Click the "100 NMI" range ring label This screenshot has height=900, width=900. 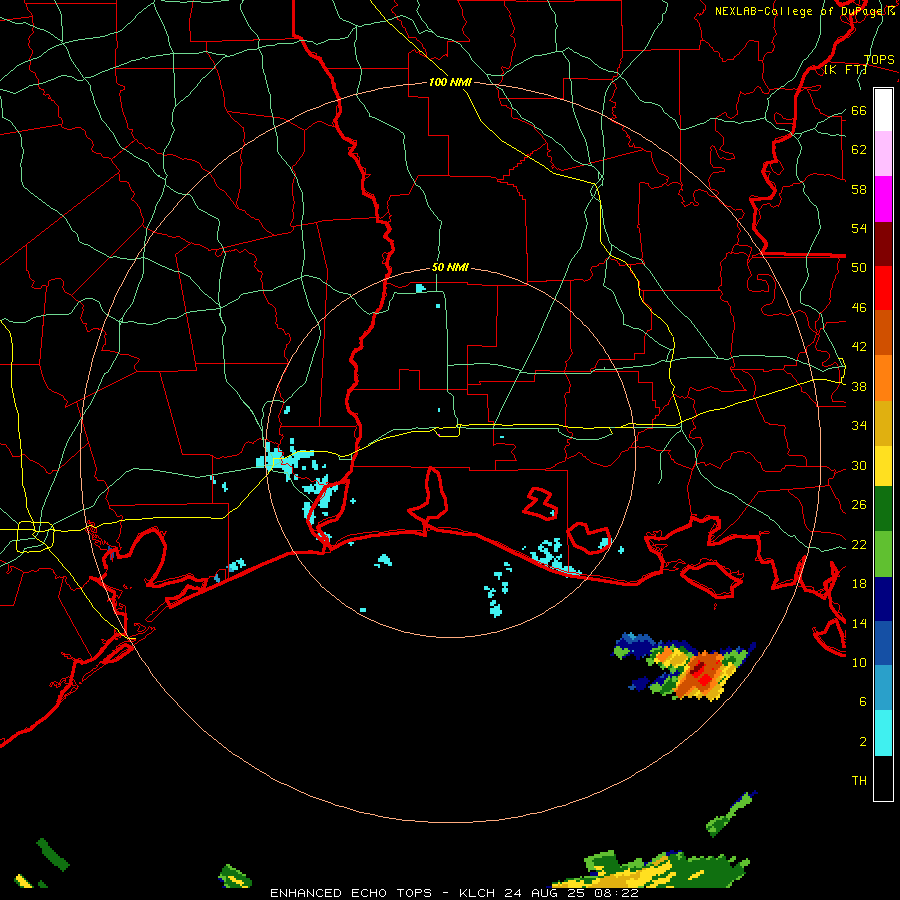tap(450, 82)
